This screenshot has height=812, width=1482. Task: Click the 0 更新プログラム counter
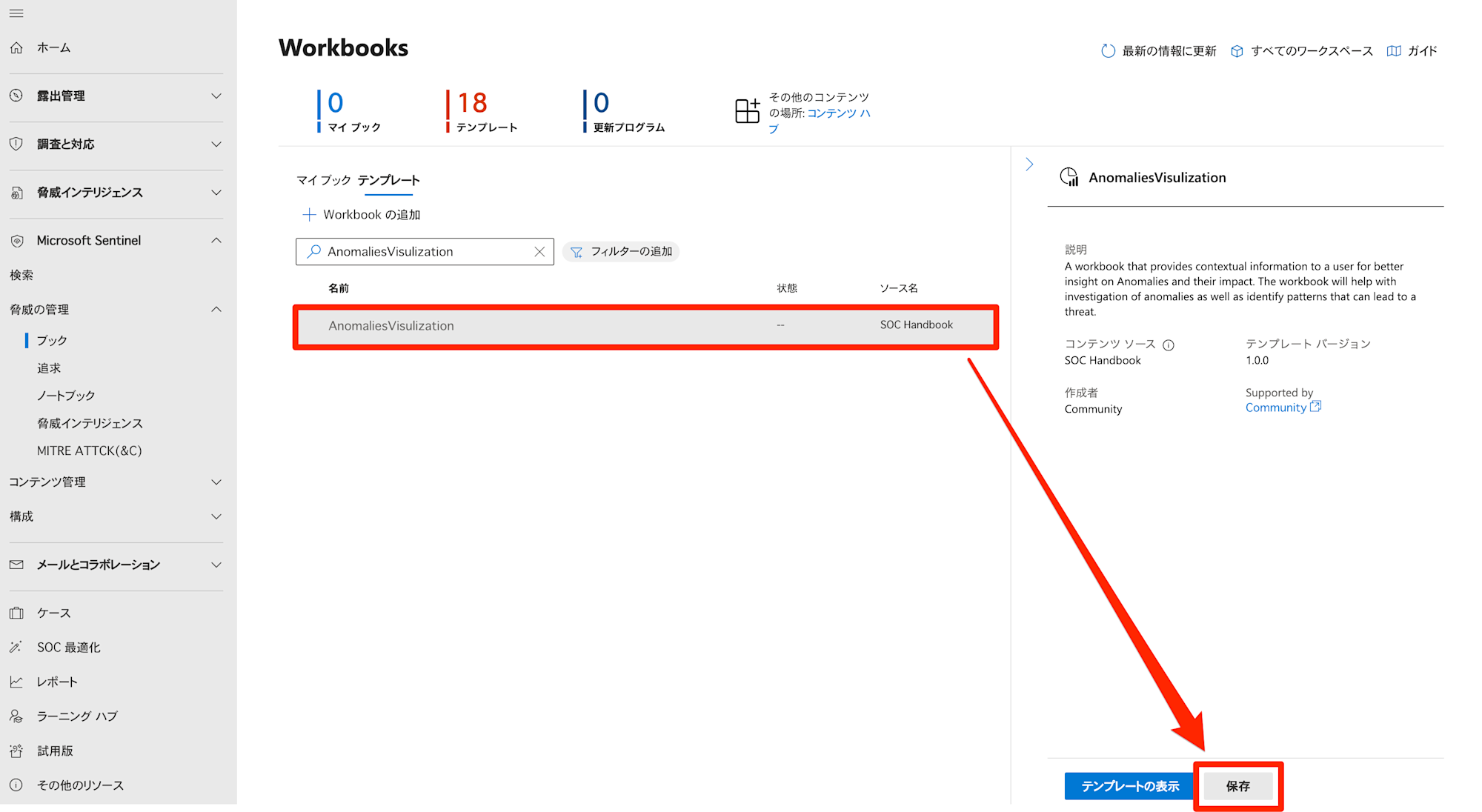tap(624, 111)
